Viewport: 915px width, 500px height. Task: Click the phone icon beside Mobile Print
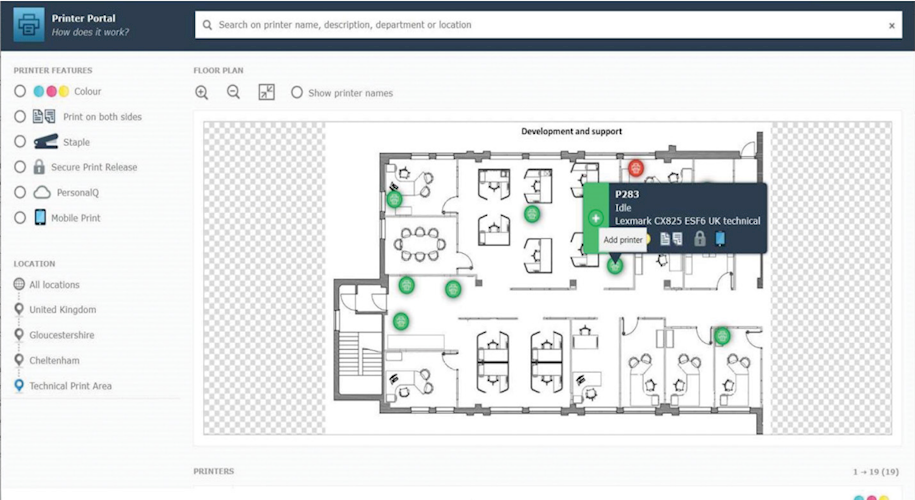[40, 217]
